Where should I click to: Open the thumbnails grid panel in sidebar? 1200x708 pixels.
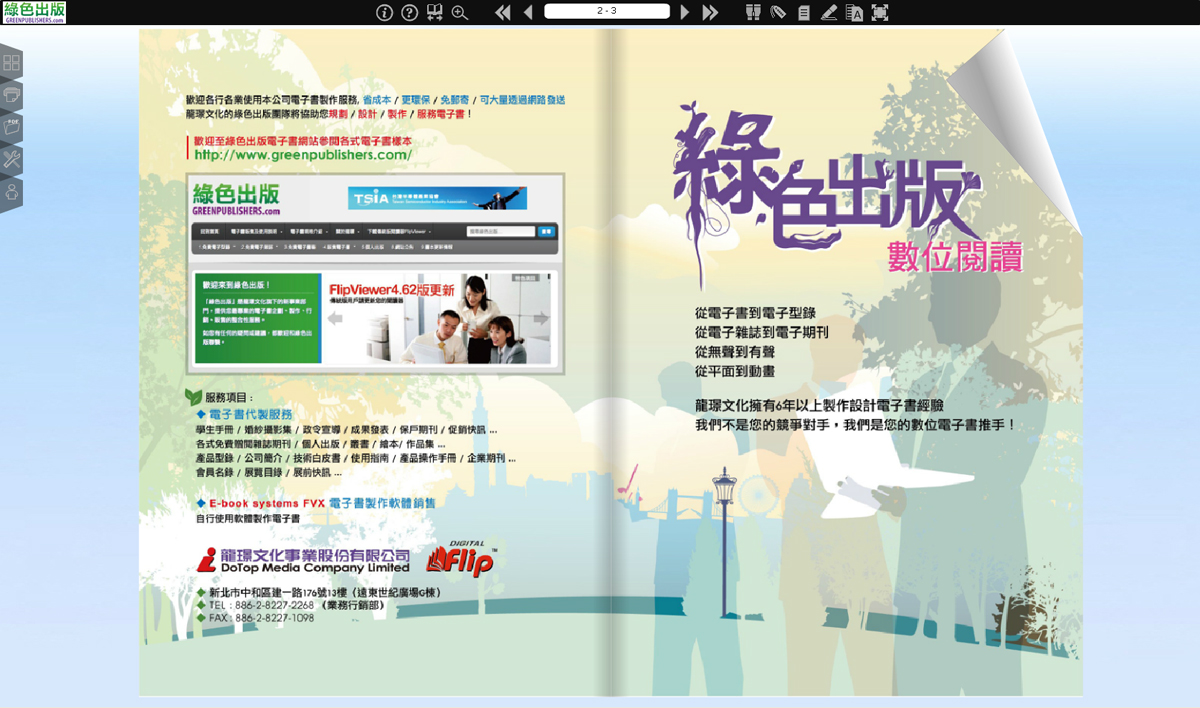(x=11, y=63)
